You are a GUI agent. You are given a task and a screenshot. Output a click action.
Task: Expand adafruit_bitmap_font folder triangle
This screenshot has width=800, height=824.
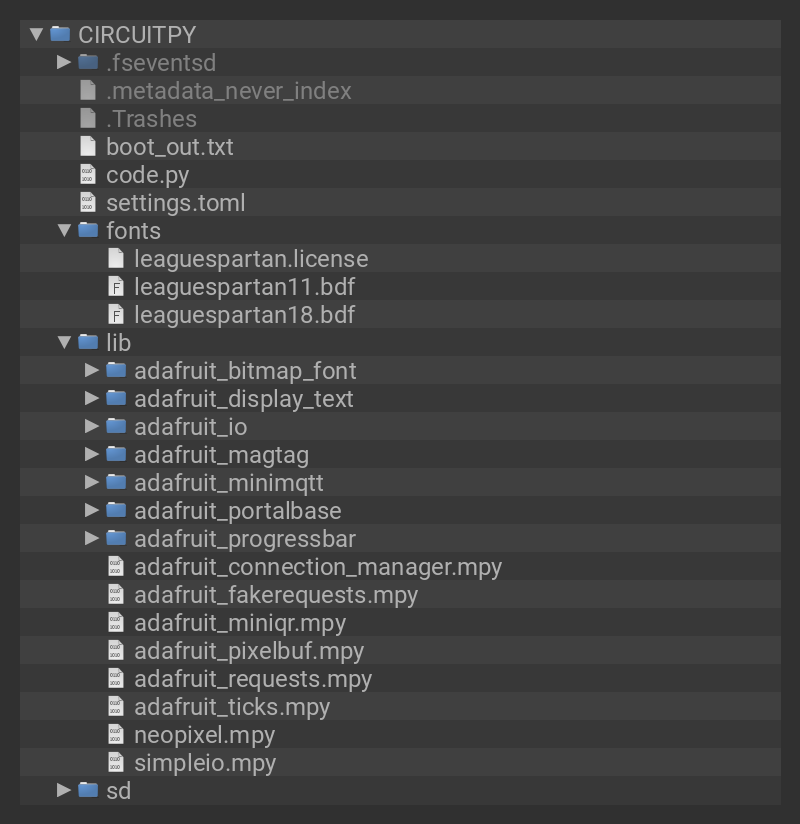coord(91,370)
